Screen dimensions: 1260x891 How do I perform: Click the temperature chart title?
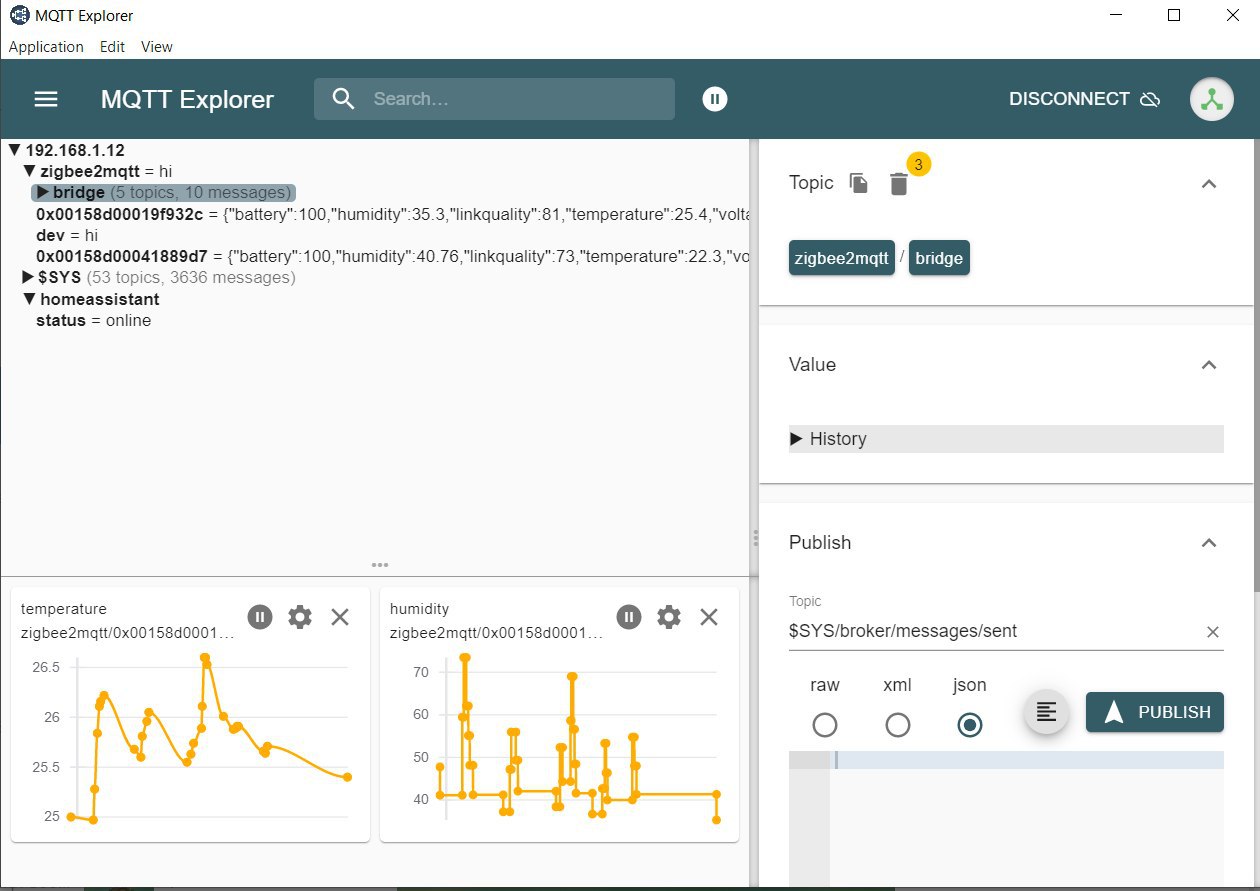click(64, 608)
